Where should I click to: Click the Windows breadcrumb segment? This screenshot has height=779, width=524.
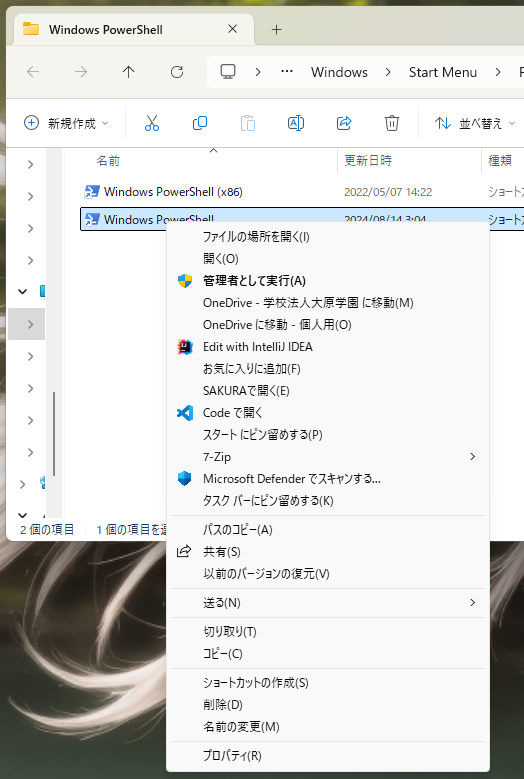point(339,72)
